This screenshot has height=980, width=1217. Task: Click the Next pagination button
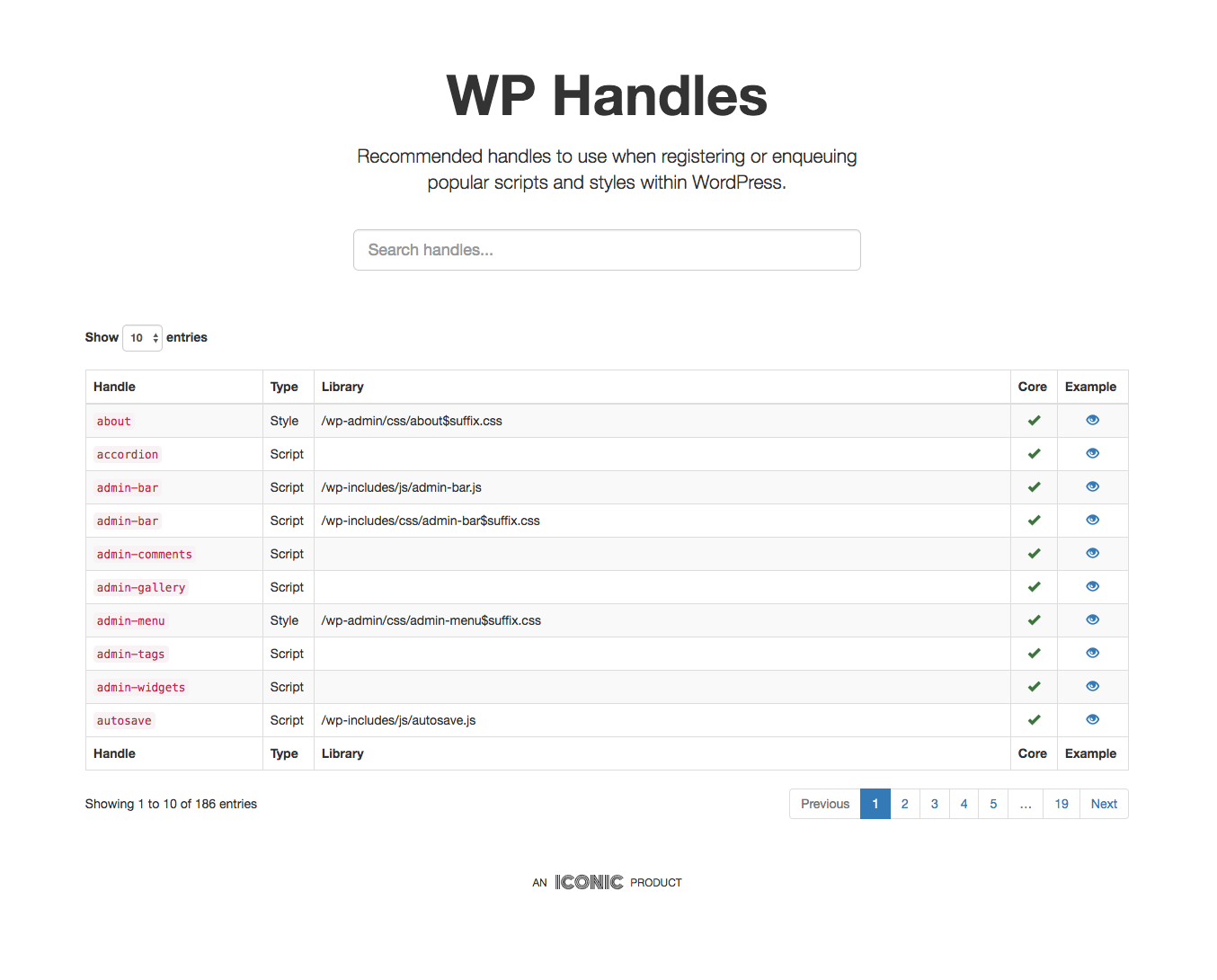(1103, 803)
